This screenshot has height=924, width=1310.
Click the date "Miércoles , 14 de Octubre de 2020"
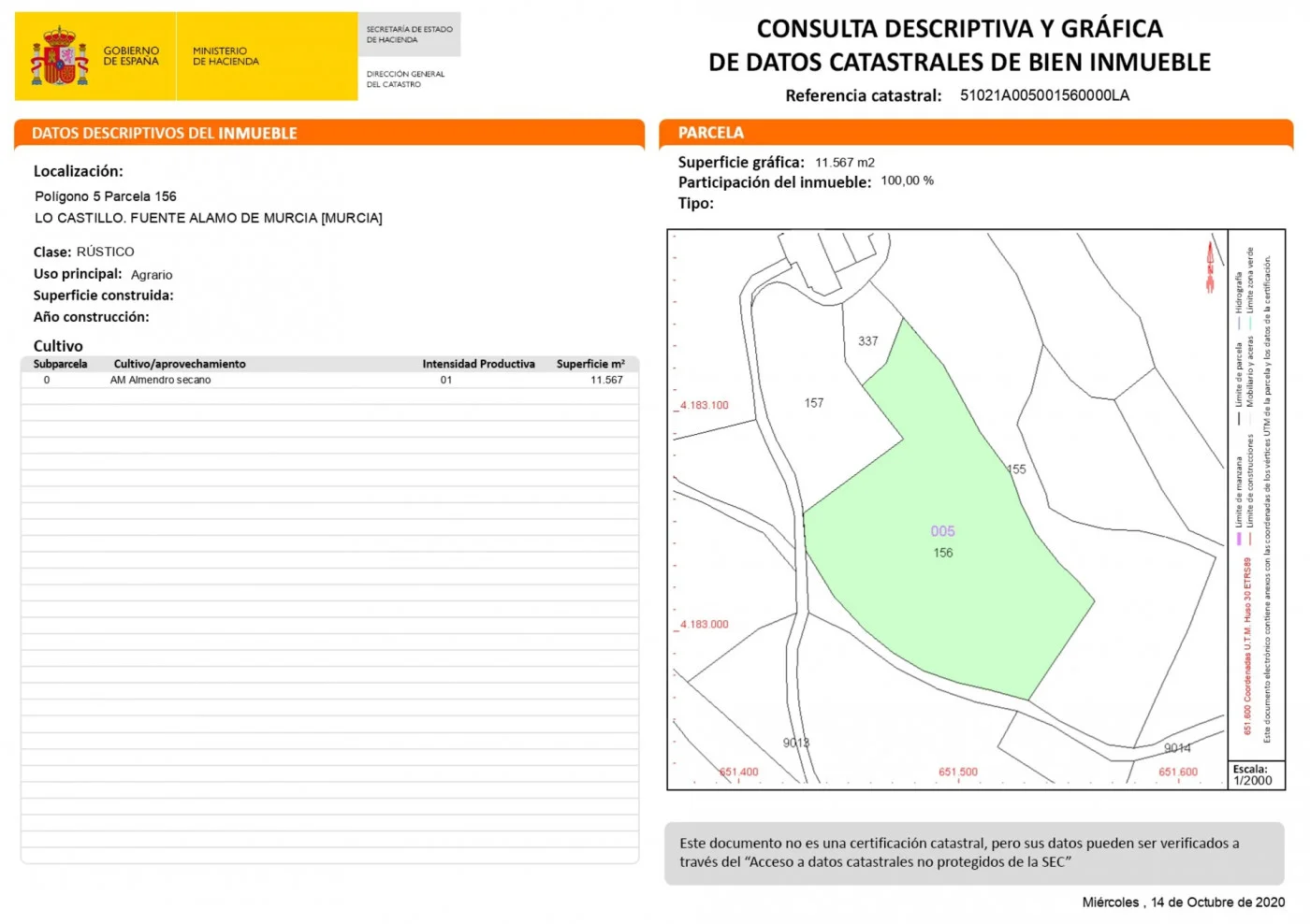click(1184, 902)
